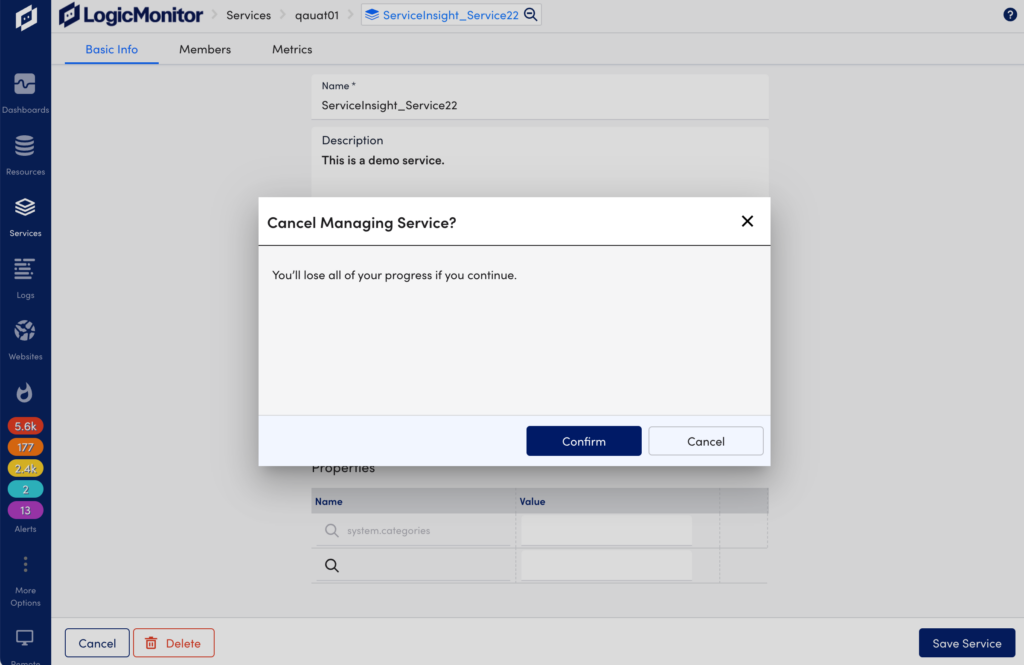Click the bottom-left Cancel button
Image resolution: width=1024 pixels, height=665 pixels.
[97, 643]
